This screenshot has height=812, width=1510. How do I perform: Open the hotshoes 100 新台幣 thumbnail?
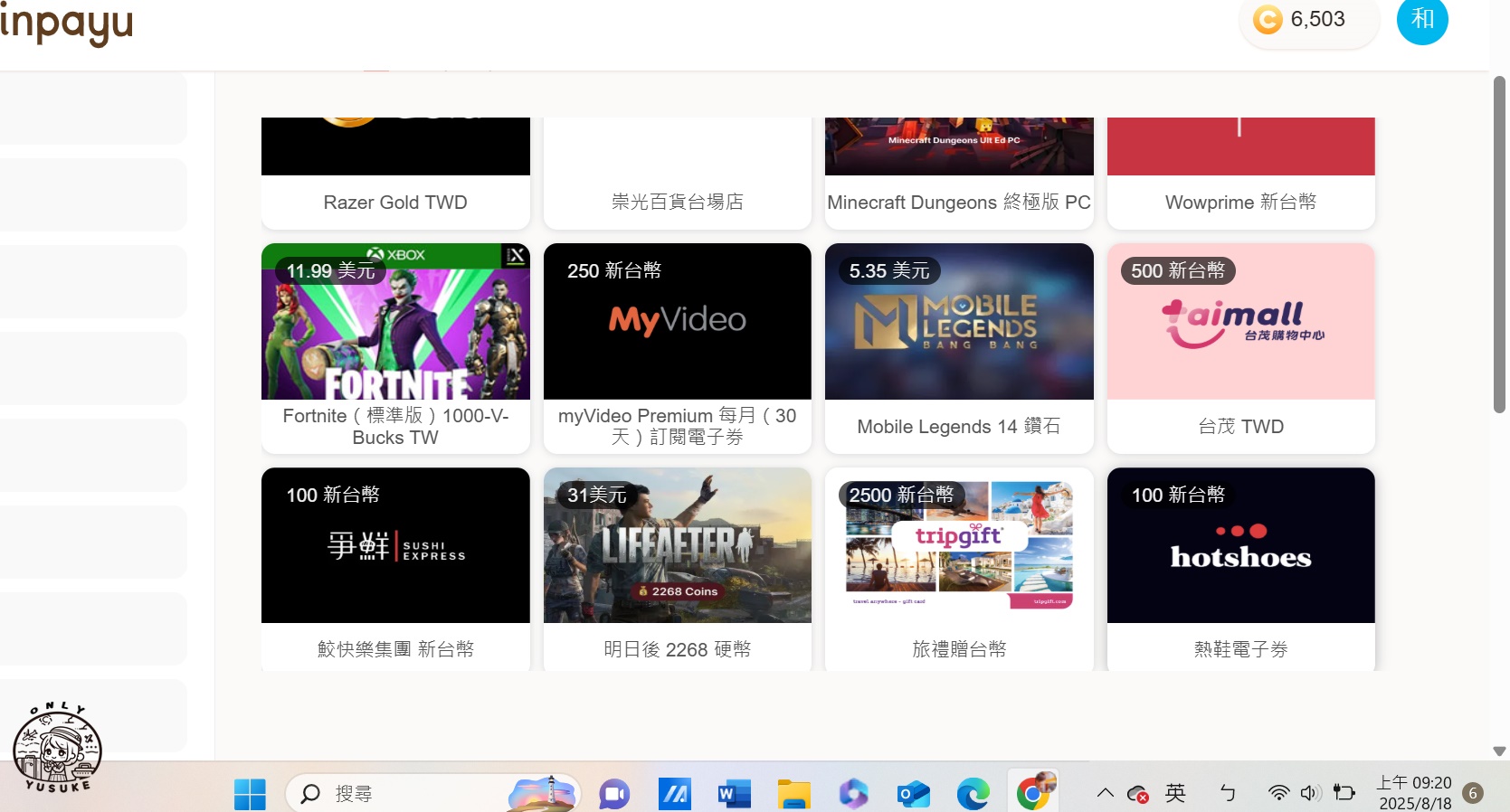pos(1241,545)
